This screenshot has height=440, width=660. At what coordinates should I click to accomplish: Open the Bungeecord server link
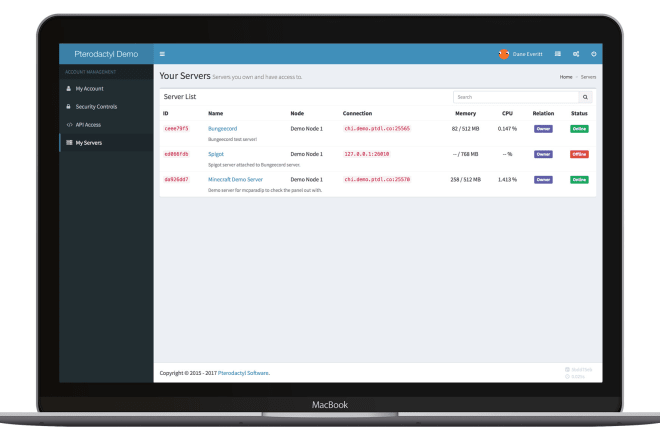(x=222, y=128)
